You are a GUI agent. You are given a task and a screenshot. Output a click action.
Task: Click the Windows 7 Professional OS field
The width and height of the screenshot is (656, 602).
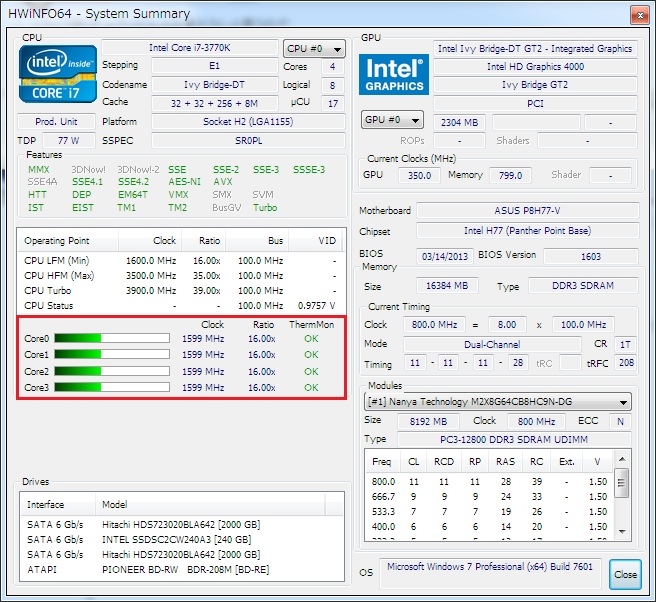point(490,573)
